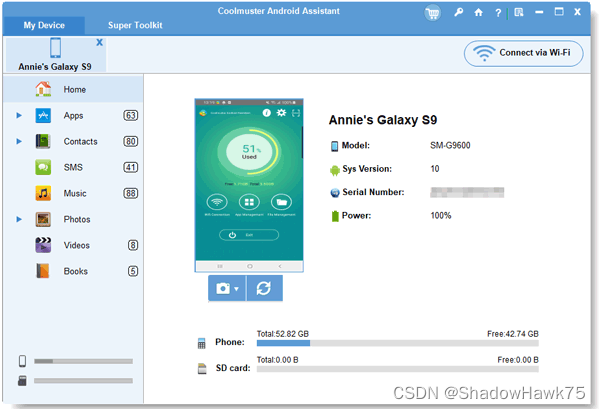Screen dimensions: 600x409
Task: Click the Power battery icon
Action: tap(335, 216)
